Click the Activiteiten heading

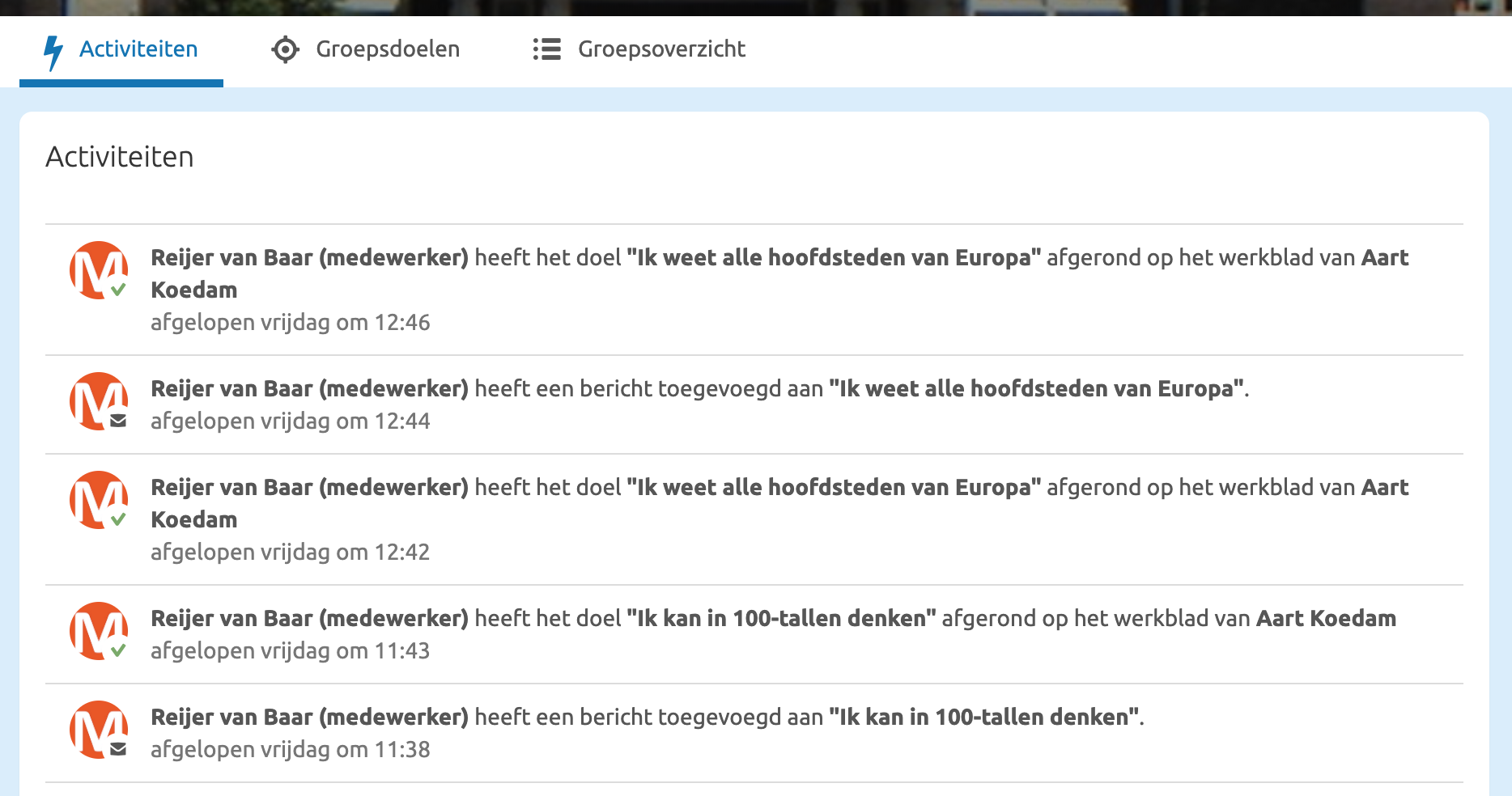point(121,156)
